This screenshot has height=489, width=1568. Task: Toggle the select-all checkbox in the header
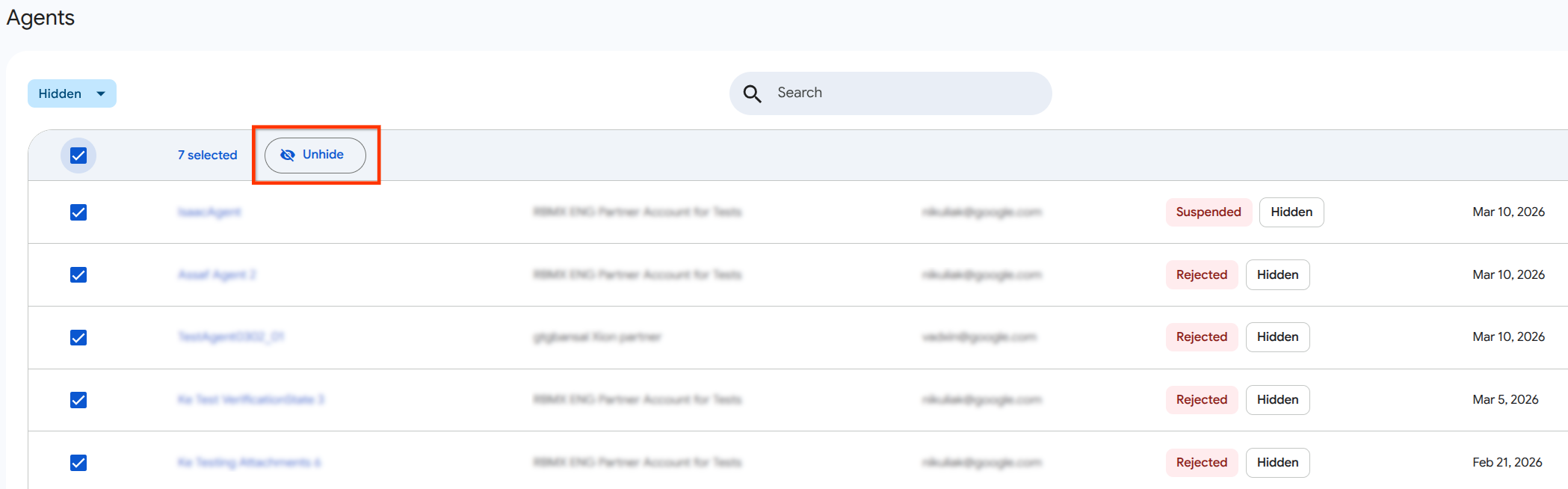(78, 156)
